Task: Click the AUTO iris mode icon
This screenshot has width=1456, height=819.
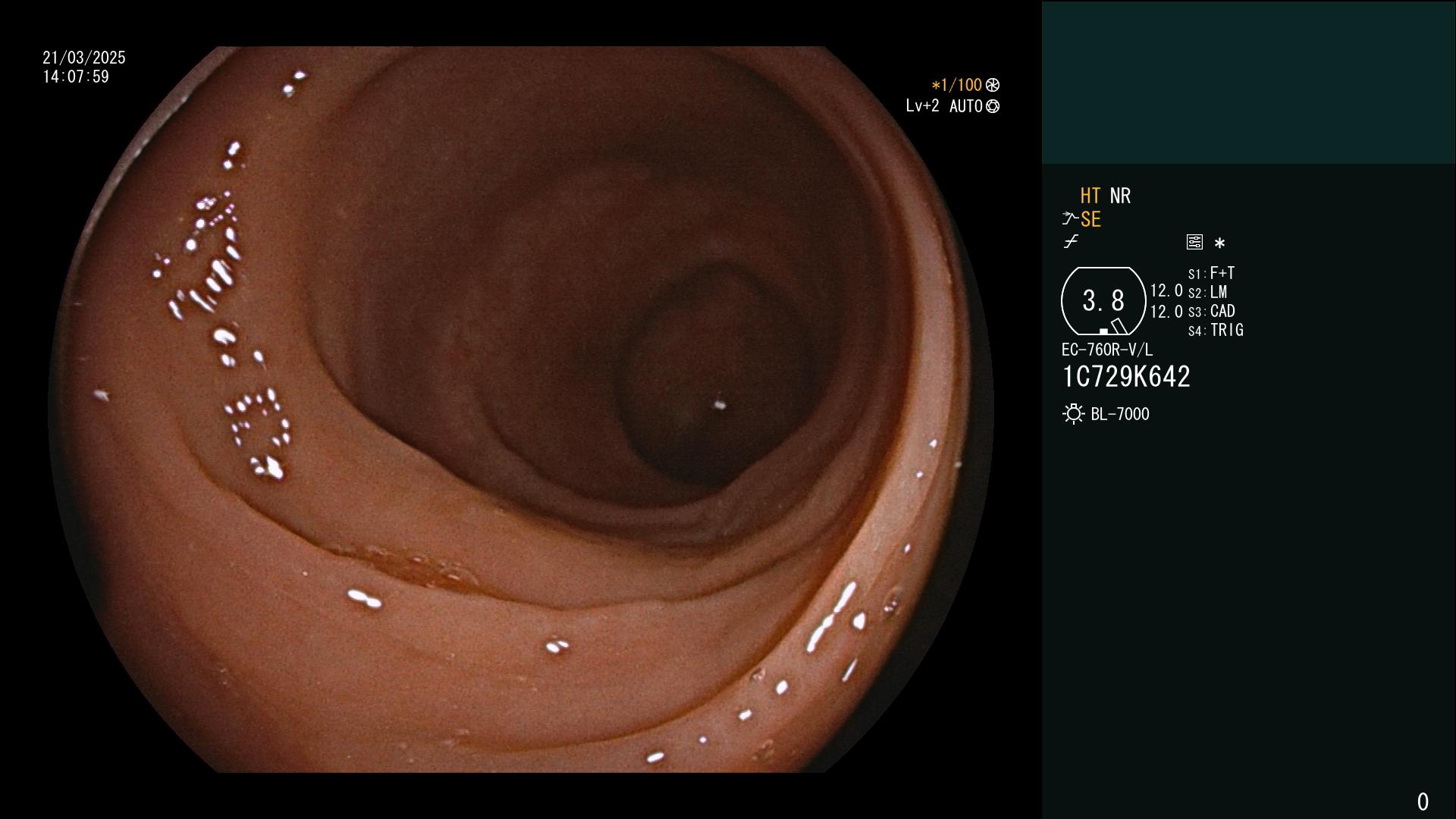Action: tap(993, 106)
